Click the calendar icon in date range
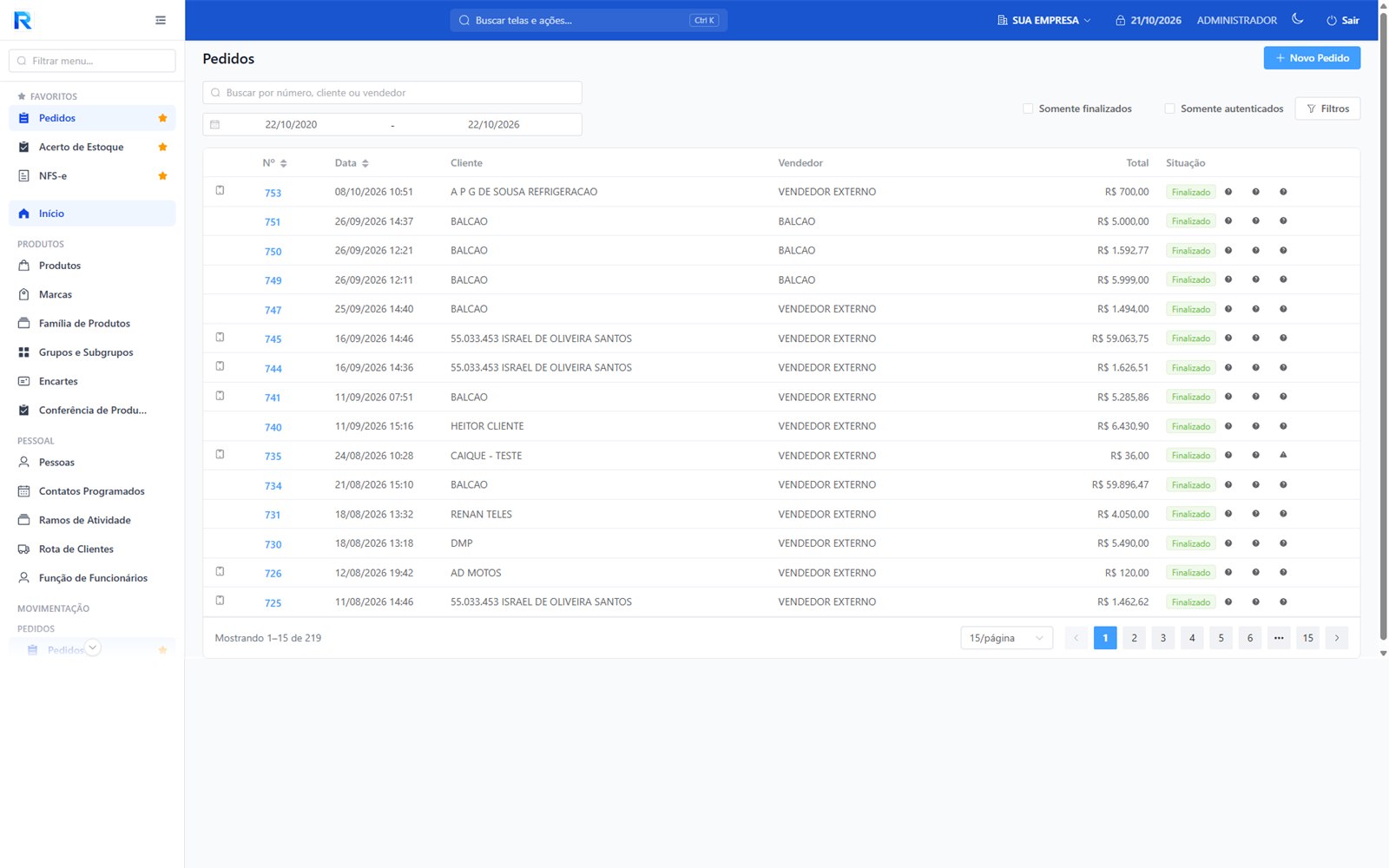This screenshot has width=1389, height=868. point(215,125)
